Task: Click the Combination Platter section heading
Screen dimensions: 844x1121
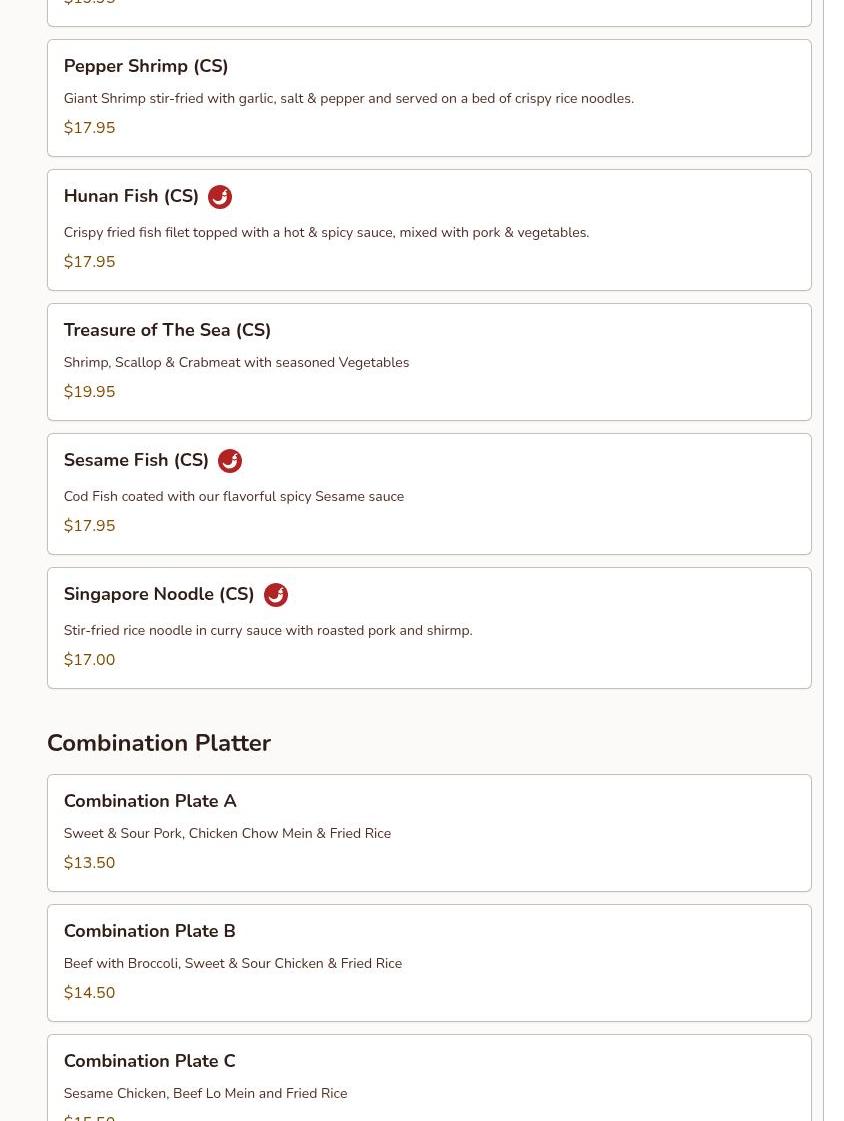Action: 158,743
